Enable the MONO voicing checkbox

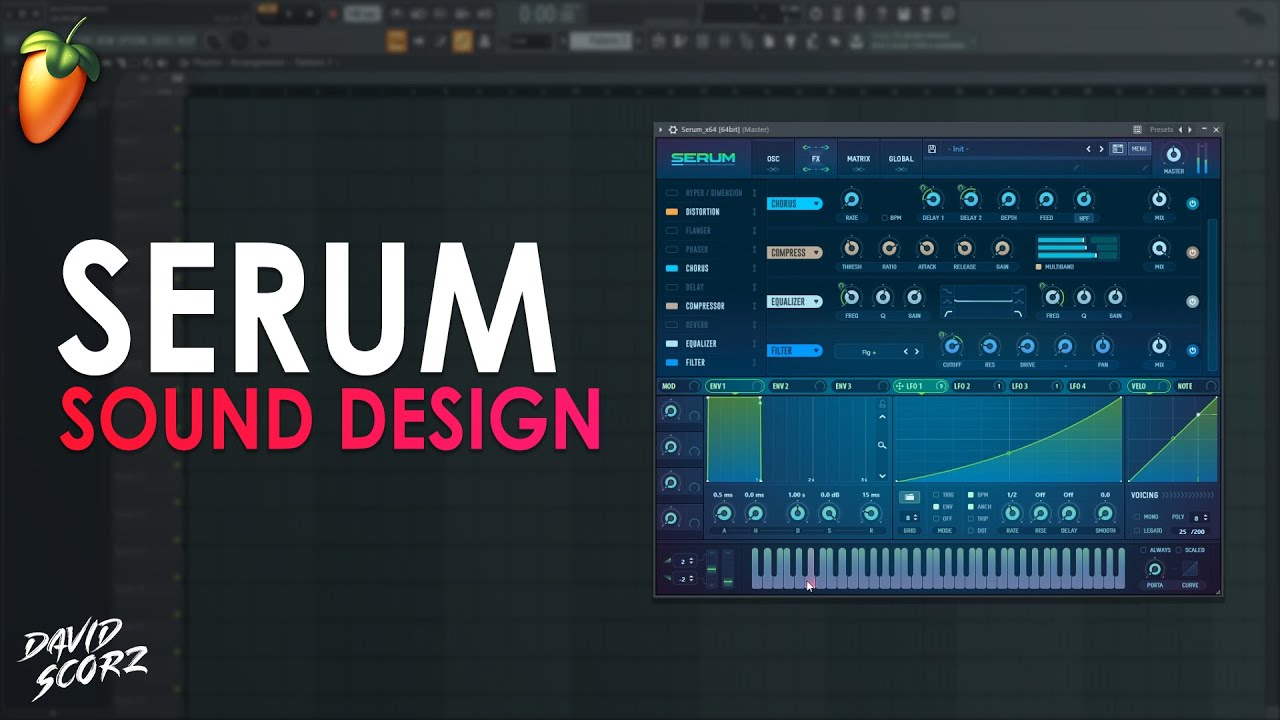click(1137, 517)
